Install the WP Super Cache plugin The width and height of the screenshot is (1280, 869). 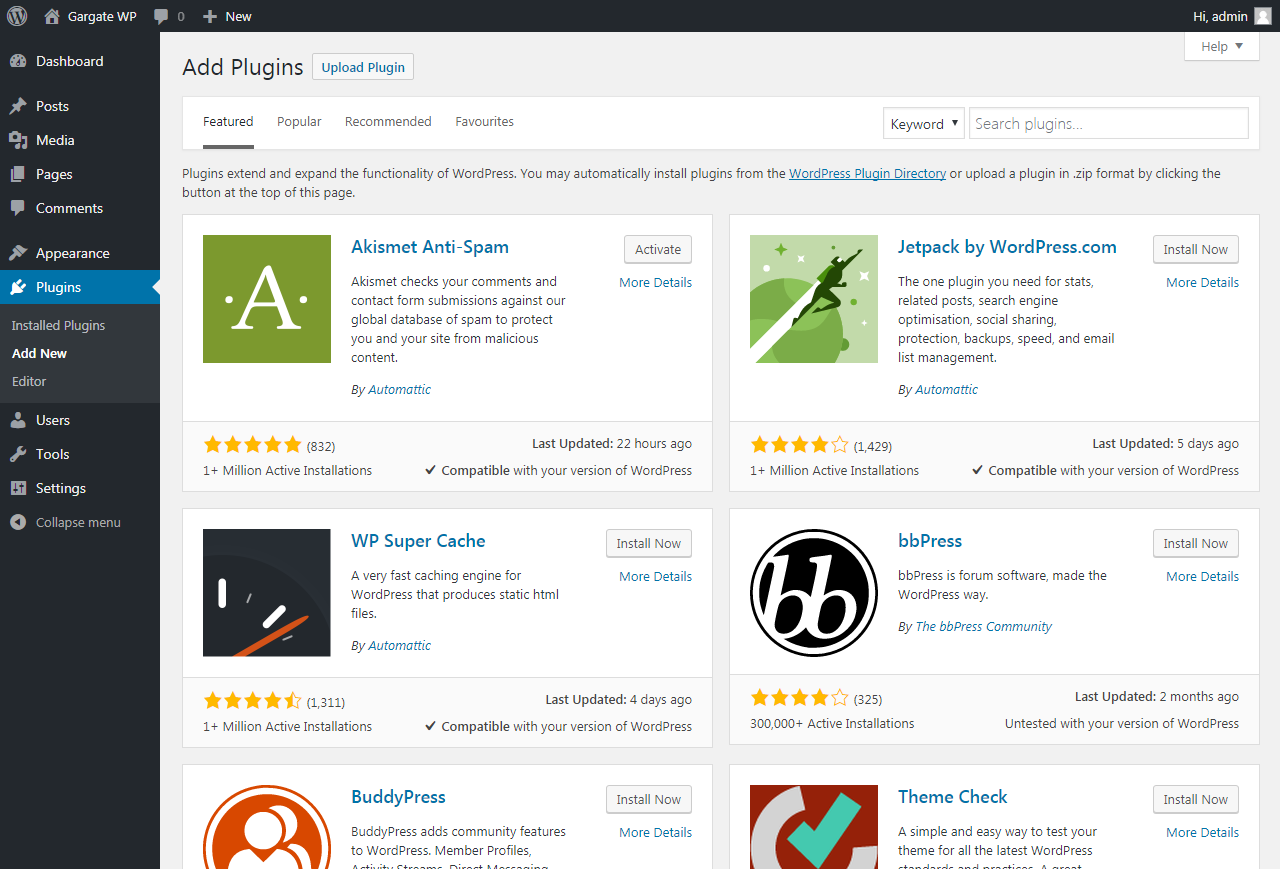(649, 544)
